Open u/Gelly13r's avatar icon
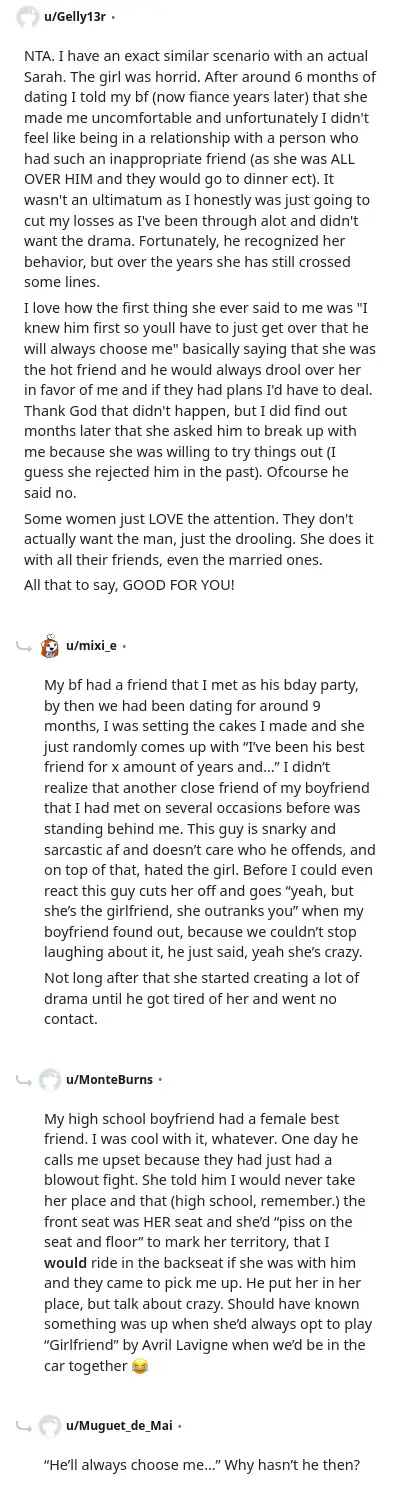The image size is (400, 1501). point(28,17)
